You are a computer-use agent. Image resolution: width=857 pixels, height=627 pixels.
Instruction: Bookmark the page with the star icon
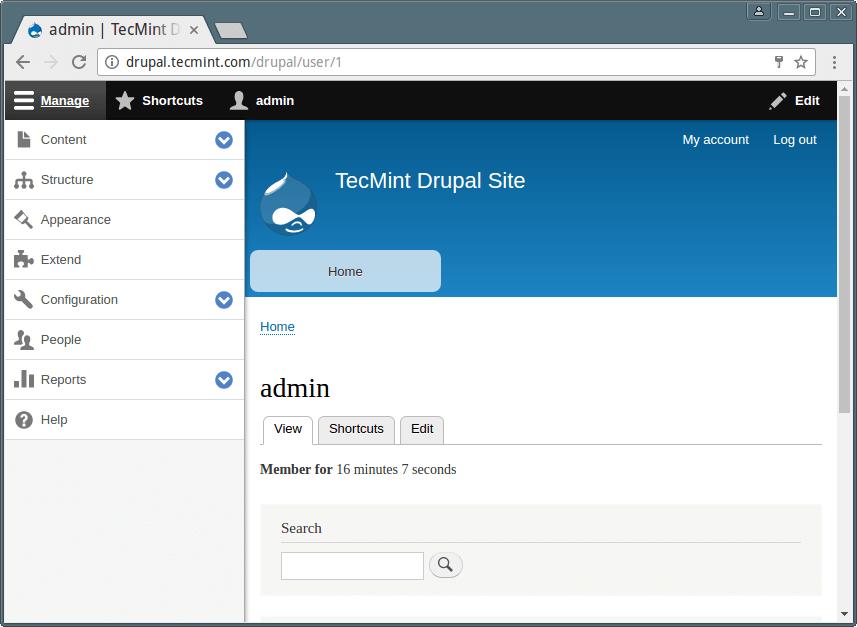tap(801, 61)
